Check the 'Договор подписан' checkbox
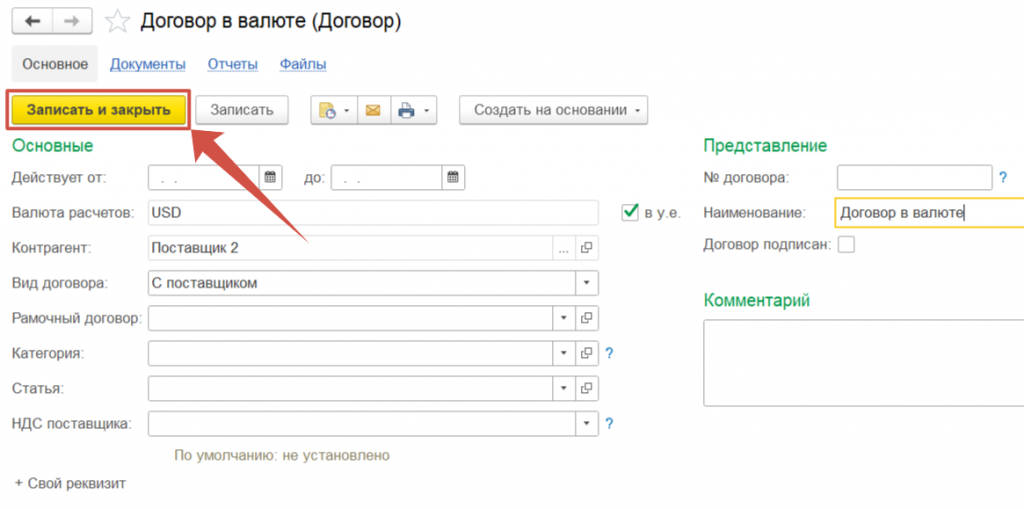This screenshot has width=1024, height=509. tap(846, 245)
